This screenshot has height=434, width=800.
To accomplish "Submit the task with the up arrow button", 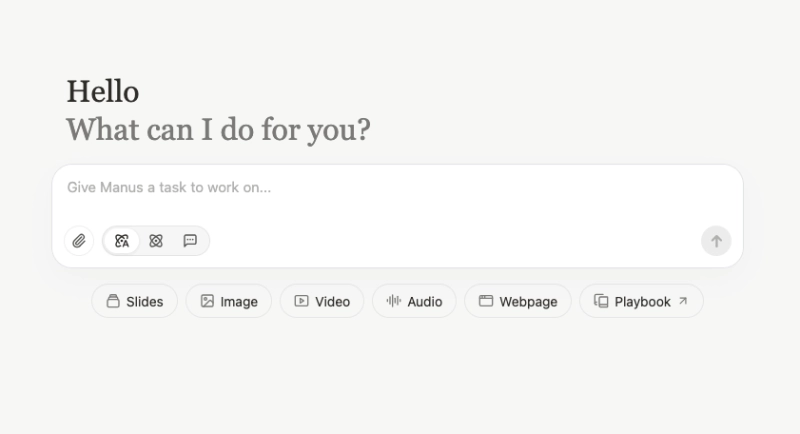I will [716, 241].
